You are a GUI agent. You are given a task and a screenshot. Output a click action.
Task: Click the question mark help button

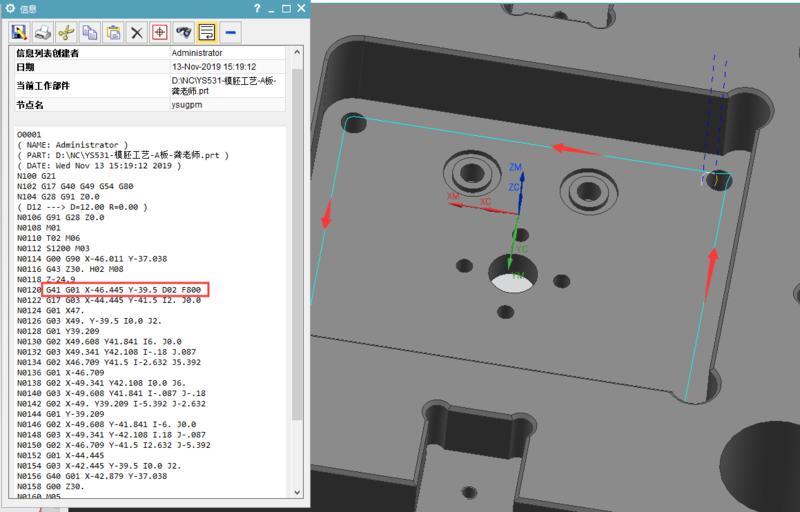pos(257,8)
